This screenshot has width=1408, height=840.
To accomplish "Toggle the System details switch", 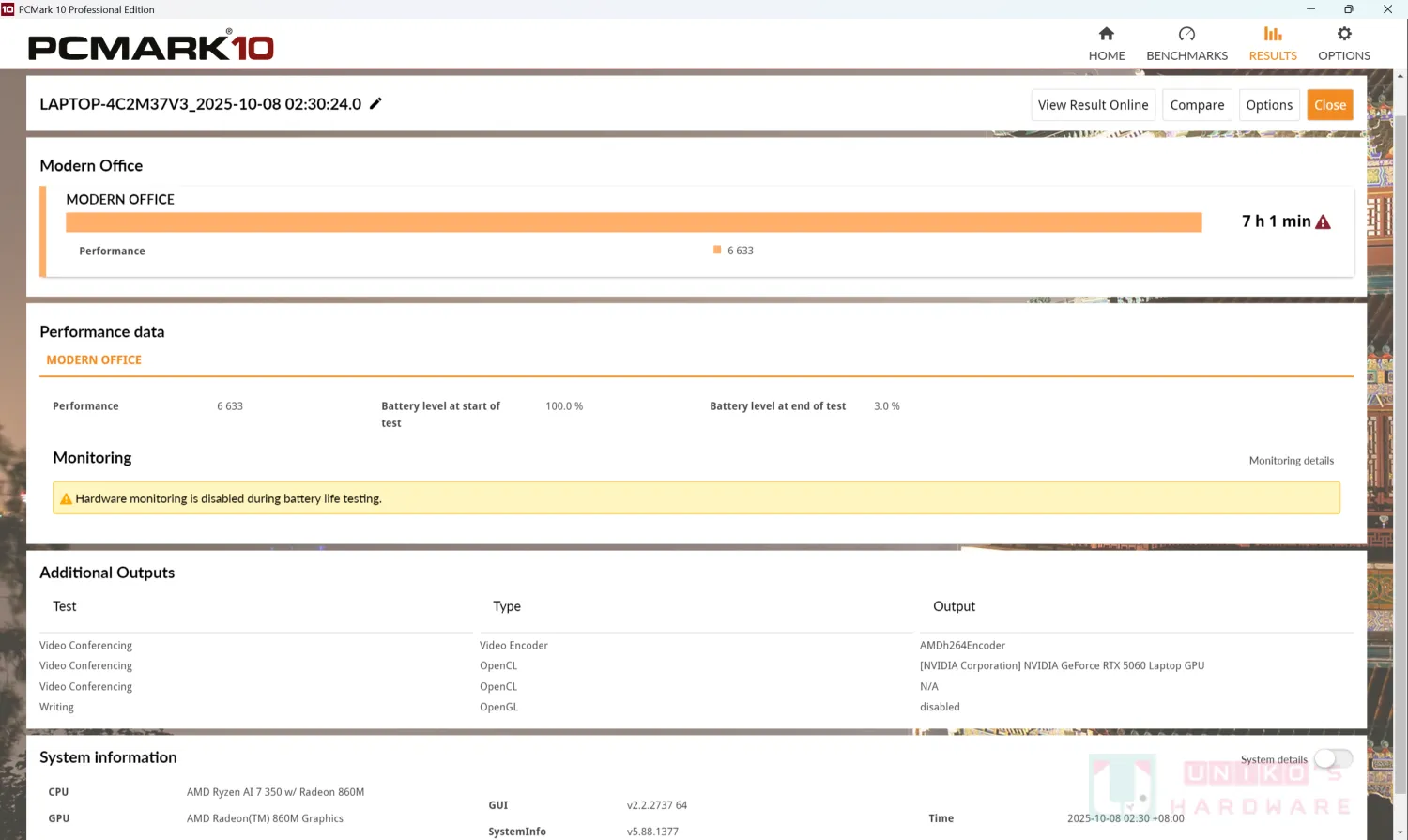I will [1333, 758].
